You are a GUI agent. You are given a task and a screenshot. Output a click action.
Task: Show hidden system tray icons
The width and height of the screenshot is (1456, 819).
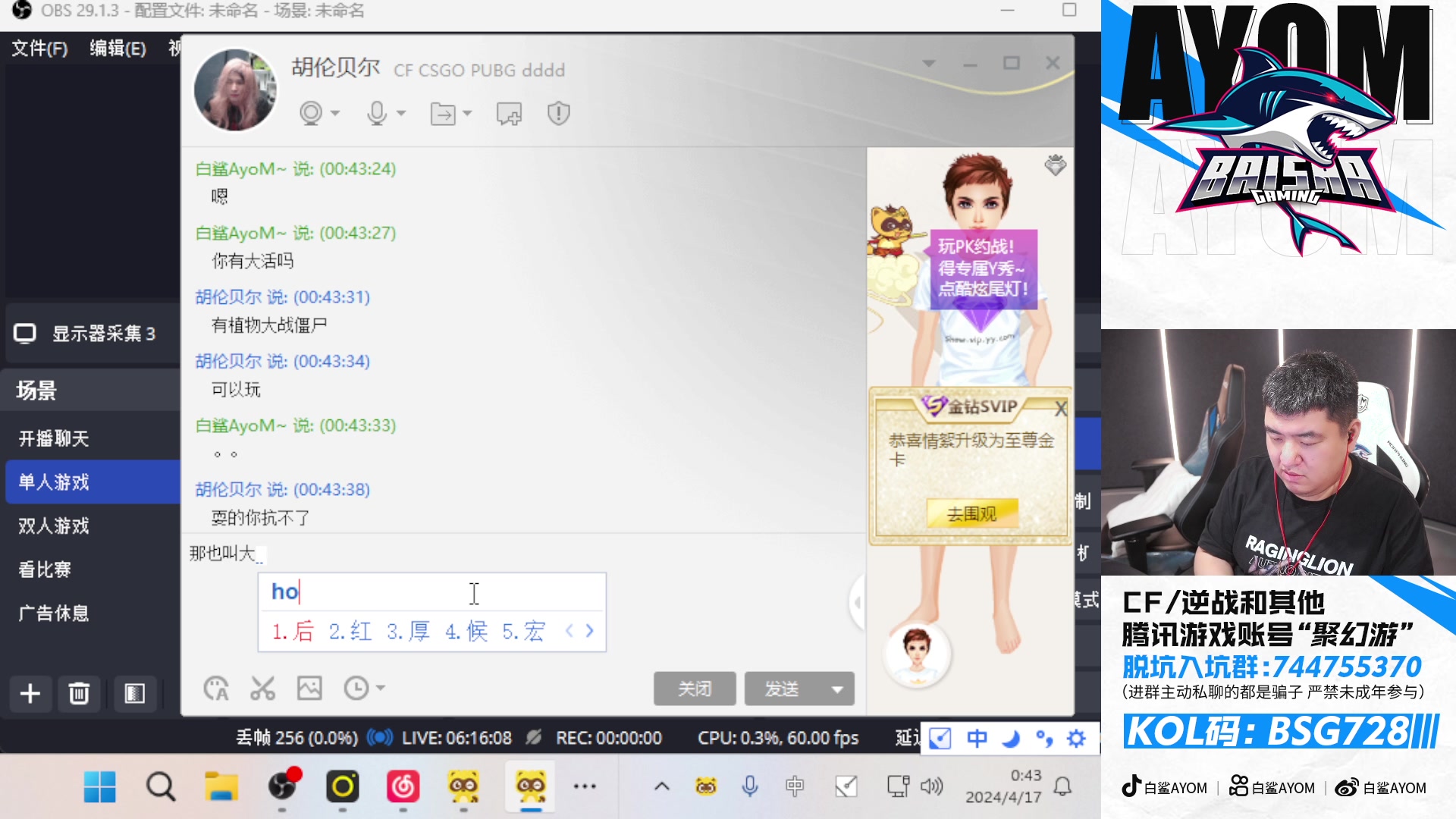coord(662,787)
